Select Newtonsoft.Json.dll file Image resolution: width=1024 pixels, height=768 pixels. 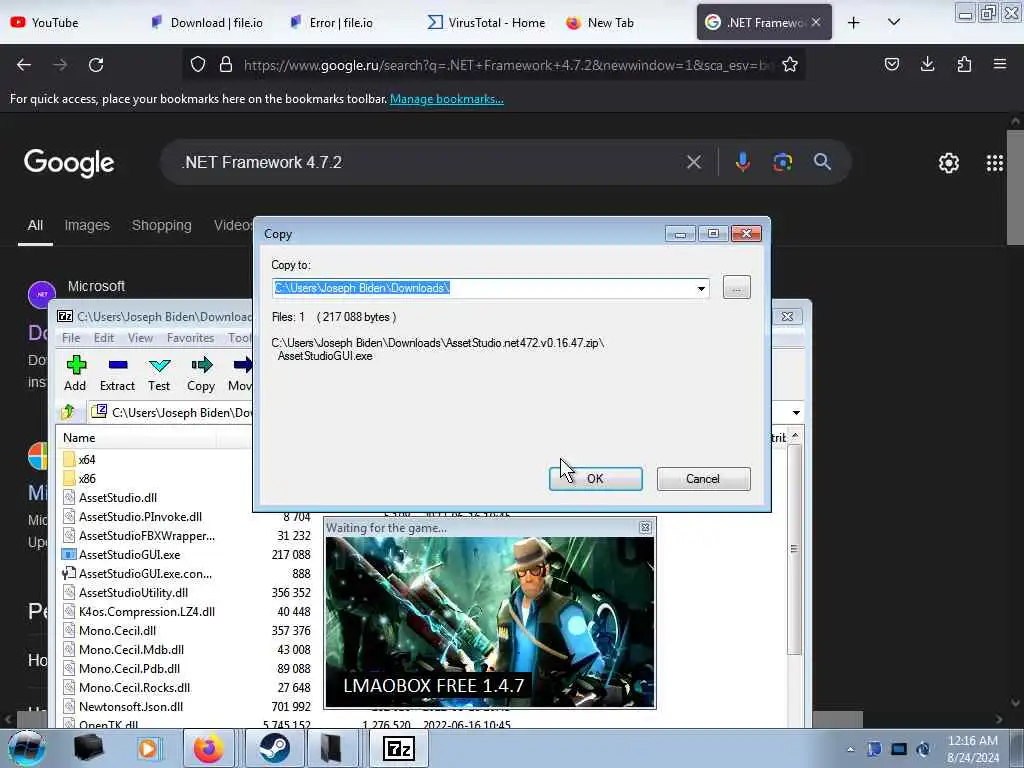coord(123,706)
